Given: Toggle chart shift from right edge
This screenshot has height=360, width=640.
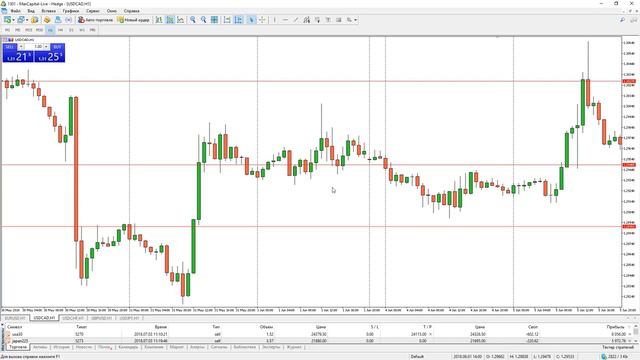Looking at the screenshot, I should [x=238, y=20].
